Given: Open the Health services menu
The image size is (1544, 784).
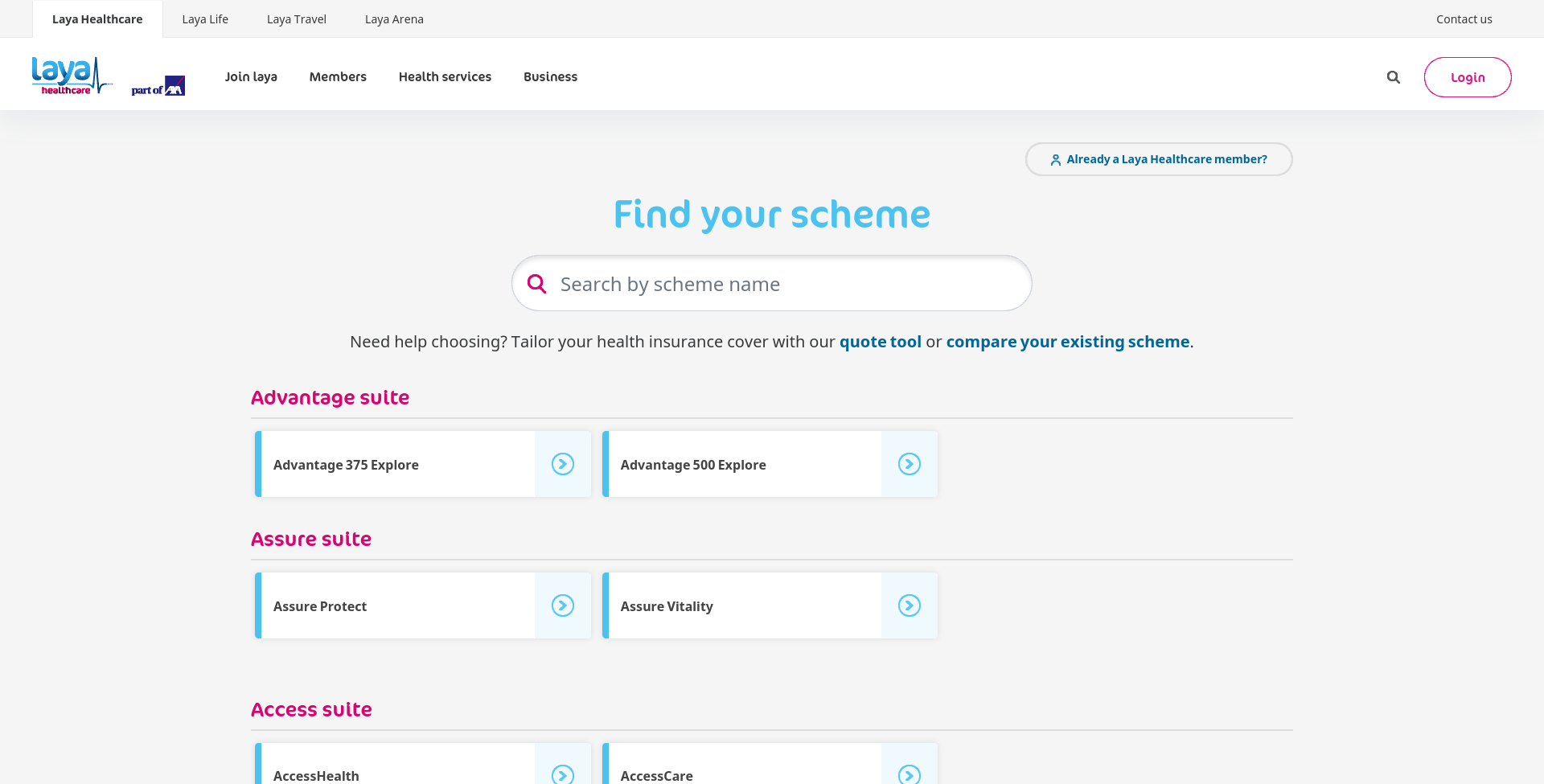Looking at the screenshot, I should click(445, 76).
